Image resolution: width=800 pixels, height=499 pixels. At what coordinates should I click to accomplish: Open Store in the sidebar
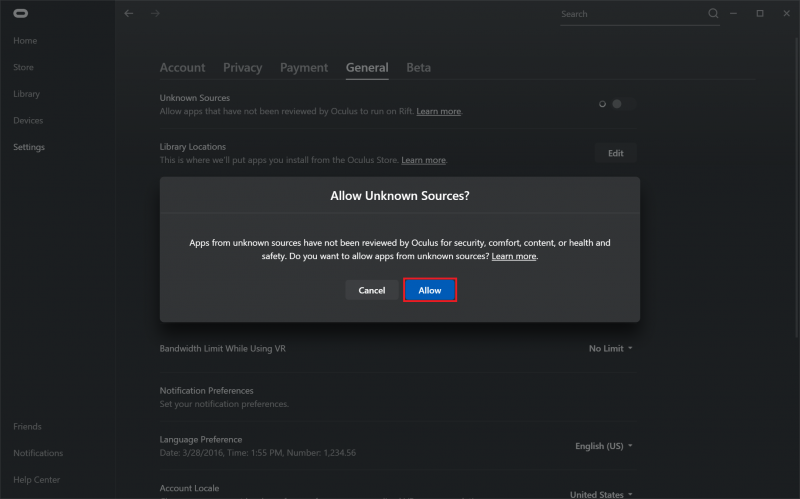coord(23,67)
